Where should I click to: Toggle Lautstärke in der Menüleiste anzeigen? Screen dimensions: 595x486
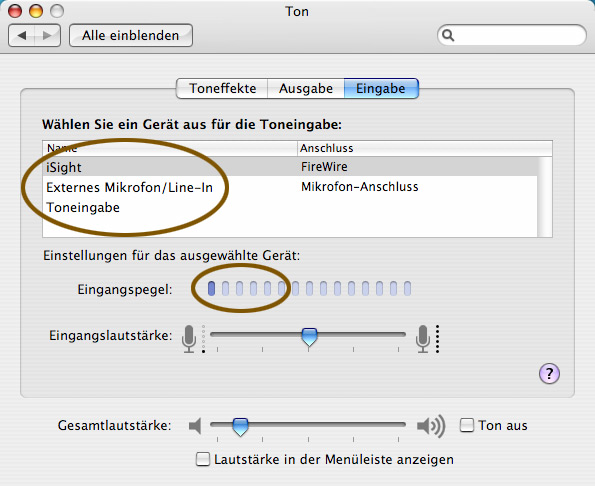(203, 459)
